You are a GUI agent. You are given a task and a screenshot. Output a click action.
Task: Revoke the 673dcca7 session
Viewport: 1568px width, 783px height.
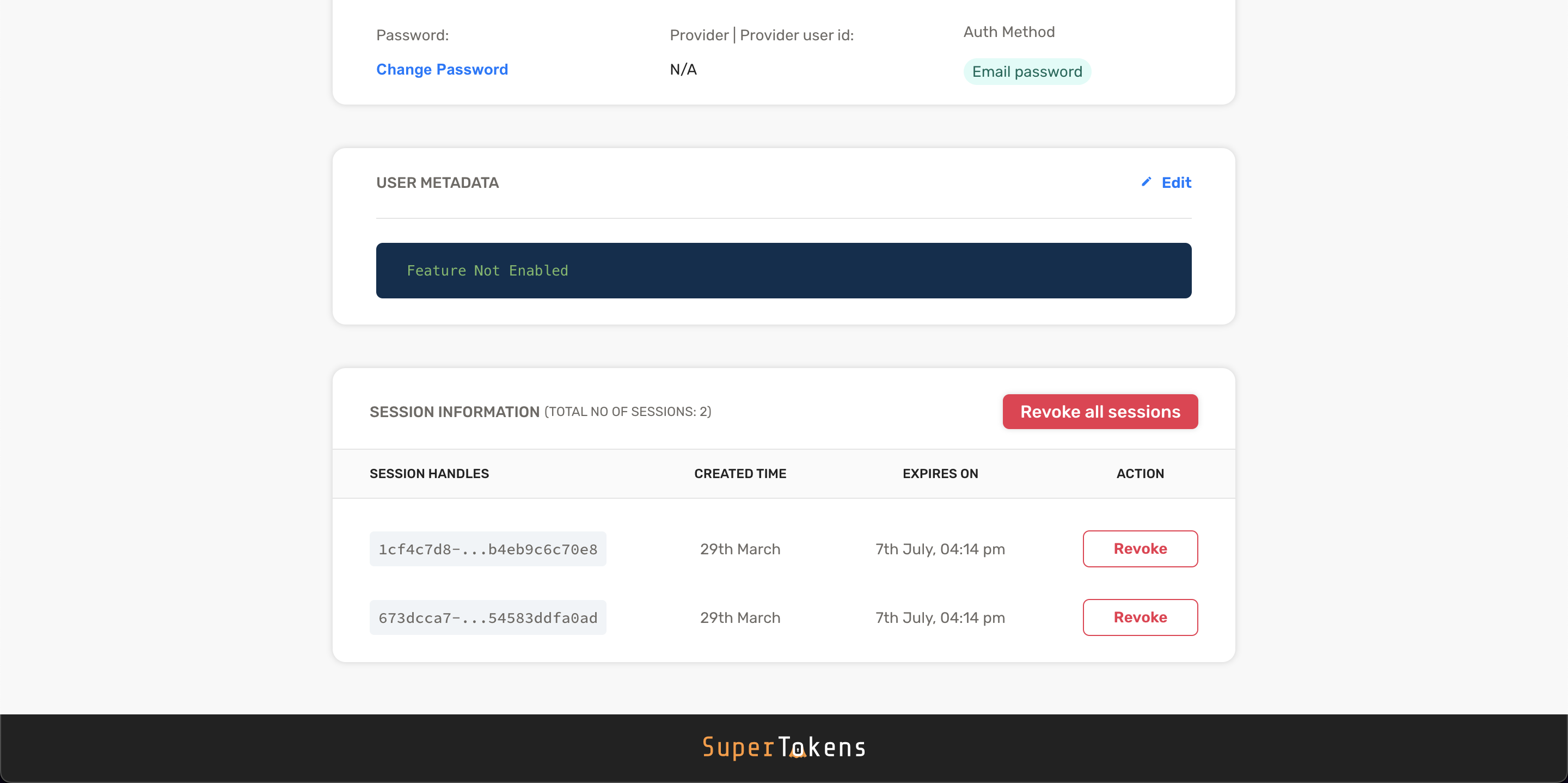tap(1140, 617)
